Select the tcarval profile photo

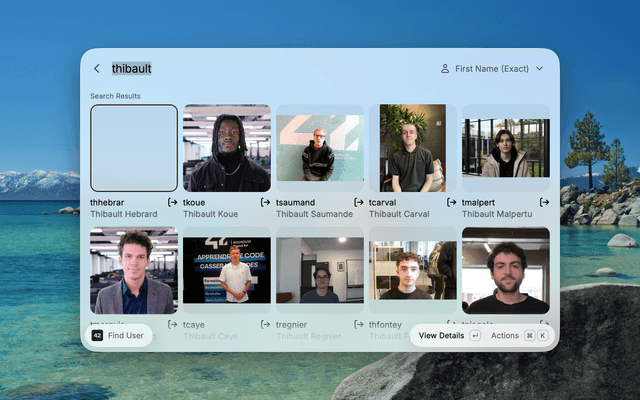[413, 148]
